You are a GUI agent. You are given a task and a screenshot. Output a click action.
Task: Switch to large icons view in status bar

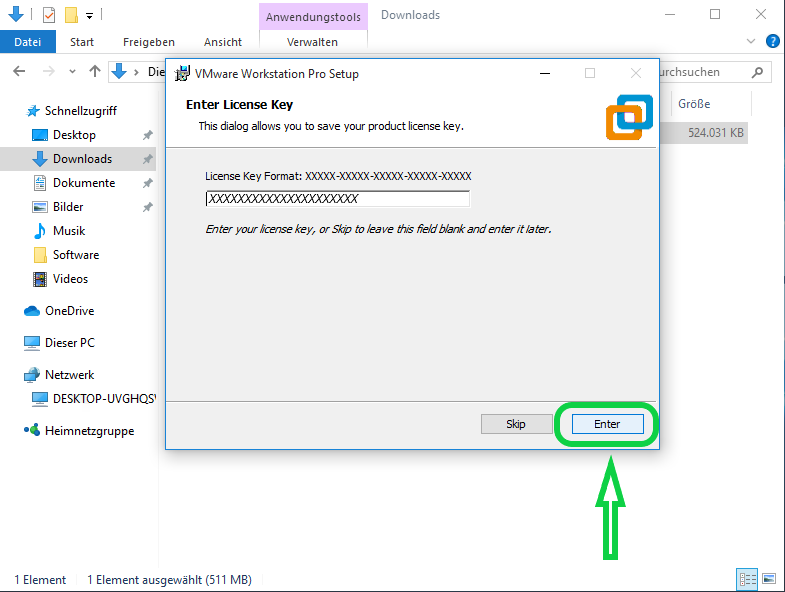pyautogui.click(x=769, y=579)
